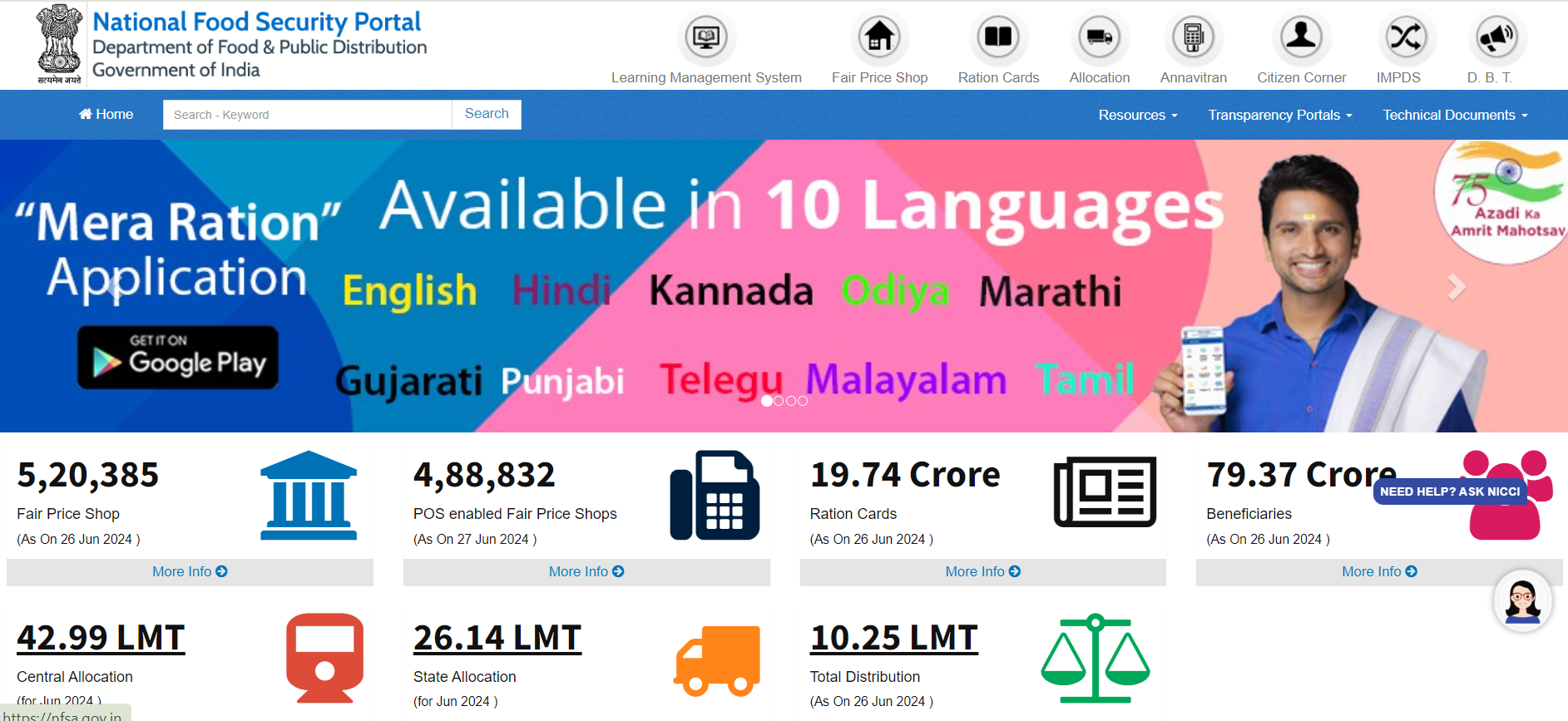This screenshot has height=721, width=1568.
Task: Click the Total Distribution green scales icon
Action: click(1096, 659)
